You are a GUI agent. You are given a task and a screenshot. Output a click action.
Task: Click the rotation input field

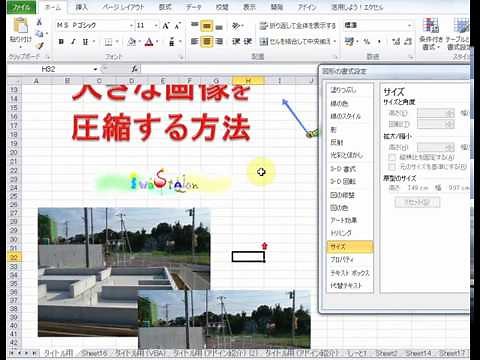click(x=435, y=124)
